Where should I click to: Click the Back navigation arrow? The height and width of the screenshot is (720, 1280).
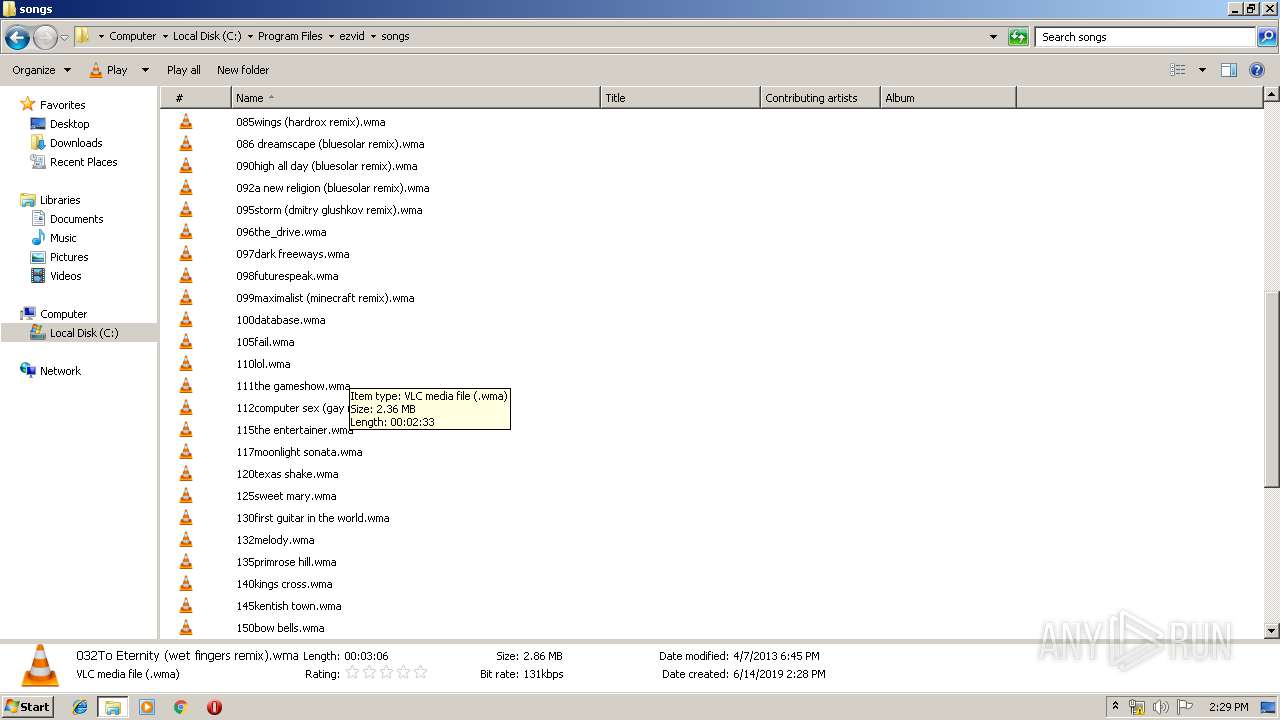point(17,37)
